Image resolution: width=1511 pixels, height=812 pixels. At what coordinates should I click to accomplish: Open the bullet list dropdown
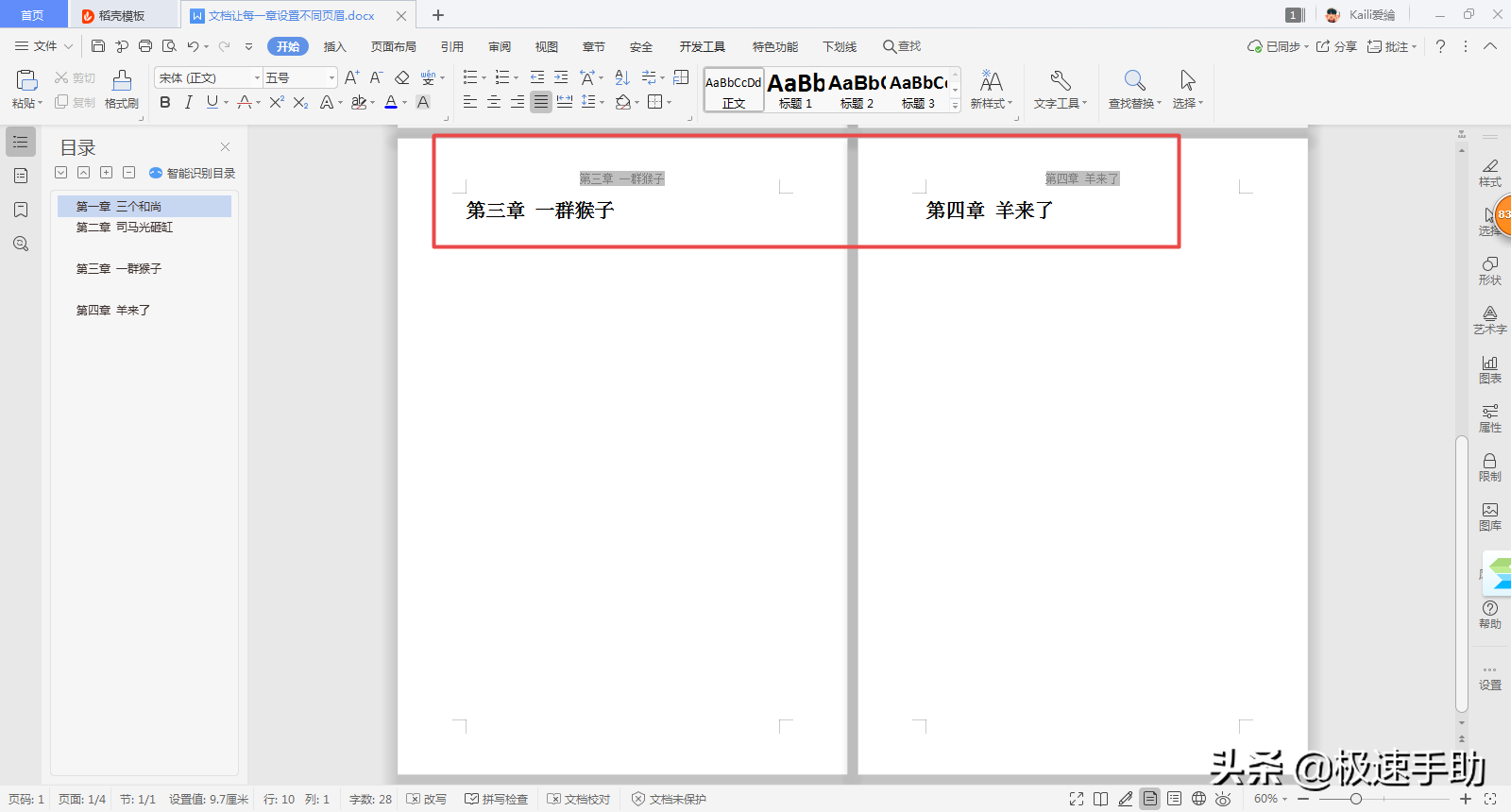coord(484,78)
